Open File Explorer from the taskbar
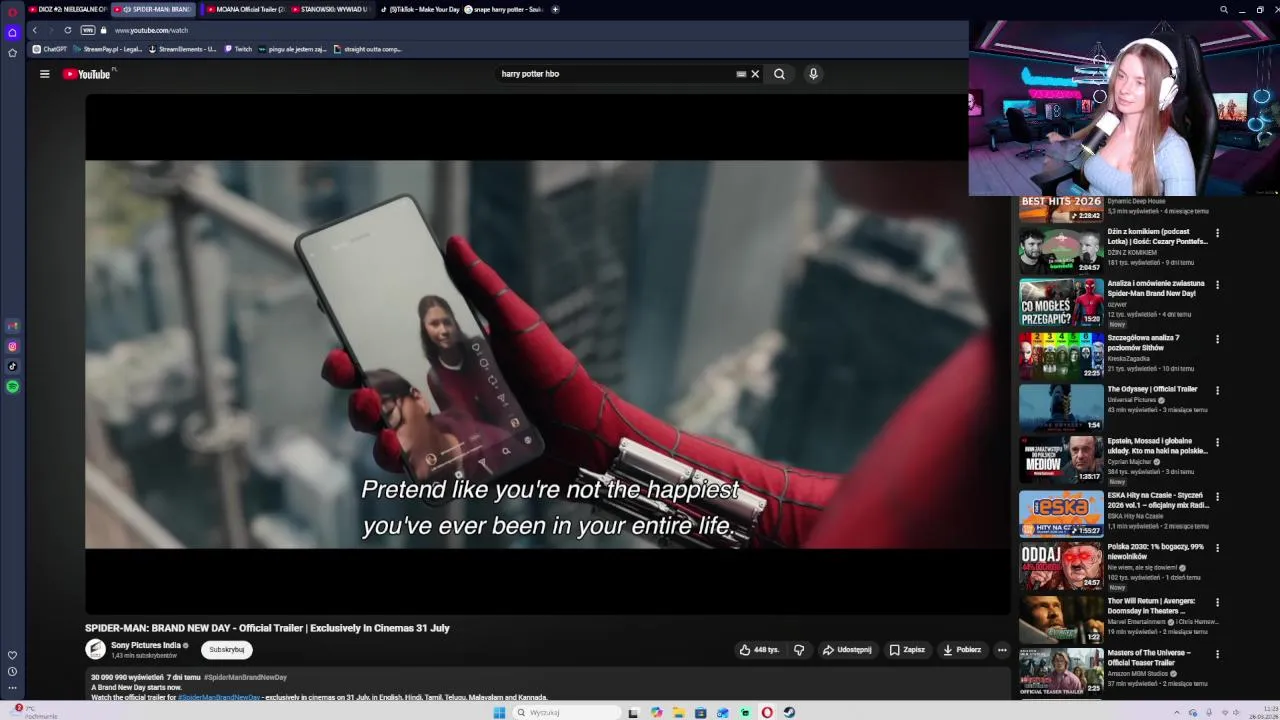Screen dimensions: 1280x720 coord(678,712)
